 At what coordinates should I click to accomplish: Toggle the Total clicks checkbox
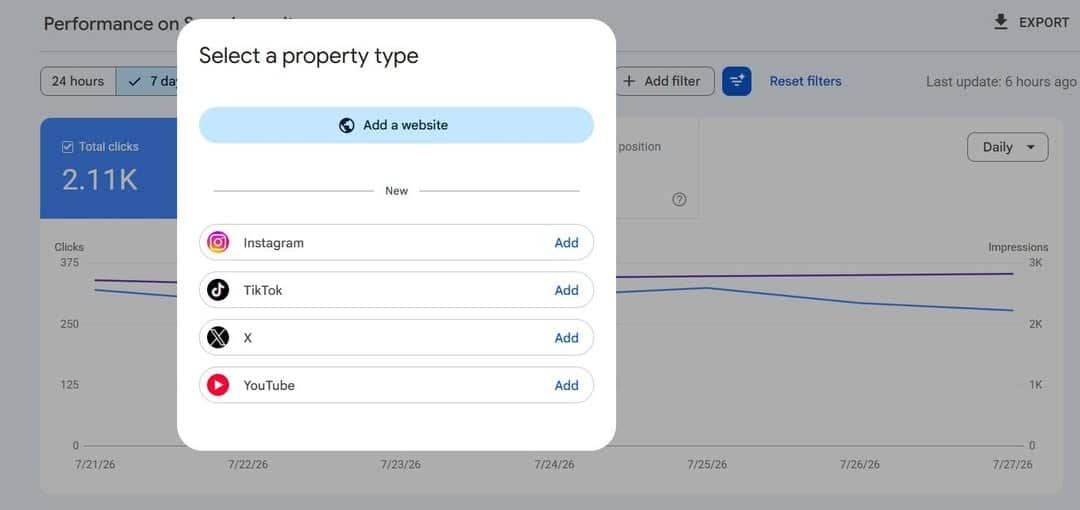[x=68, y=147]
